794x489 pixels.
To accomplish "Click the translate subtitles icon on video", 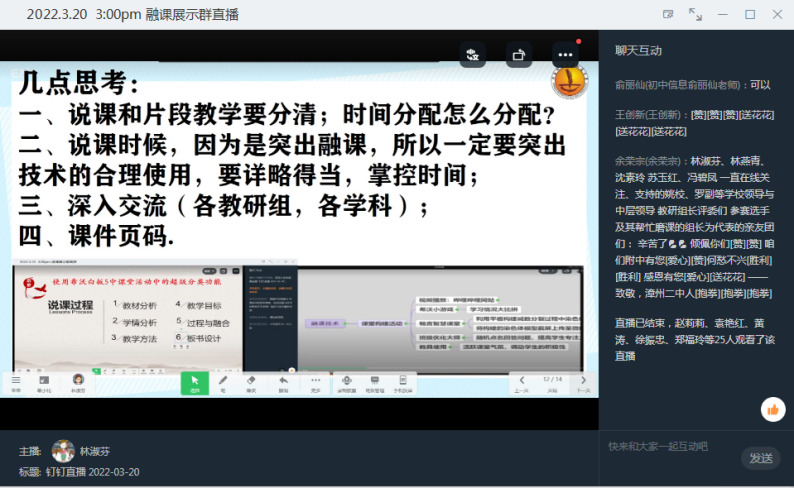I will 473,54.
